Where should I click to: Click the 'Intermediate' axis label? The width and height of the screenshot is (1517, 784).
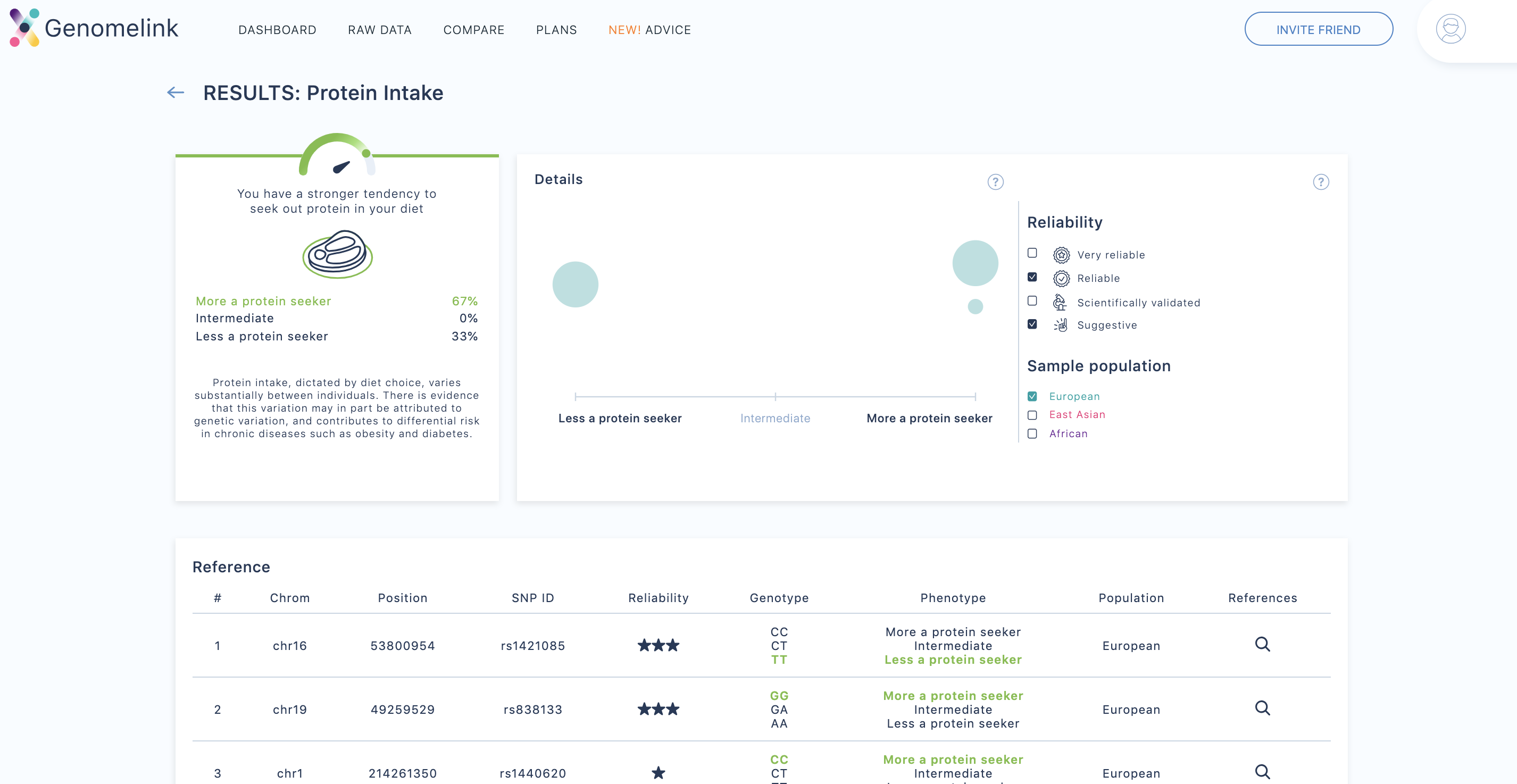click(775, 418)
